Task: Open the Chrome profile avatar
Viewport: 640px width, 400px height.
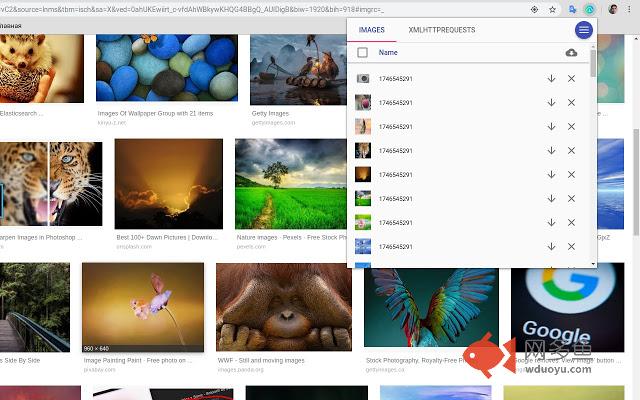Action: 613,9
